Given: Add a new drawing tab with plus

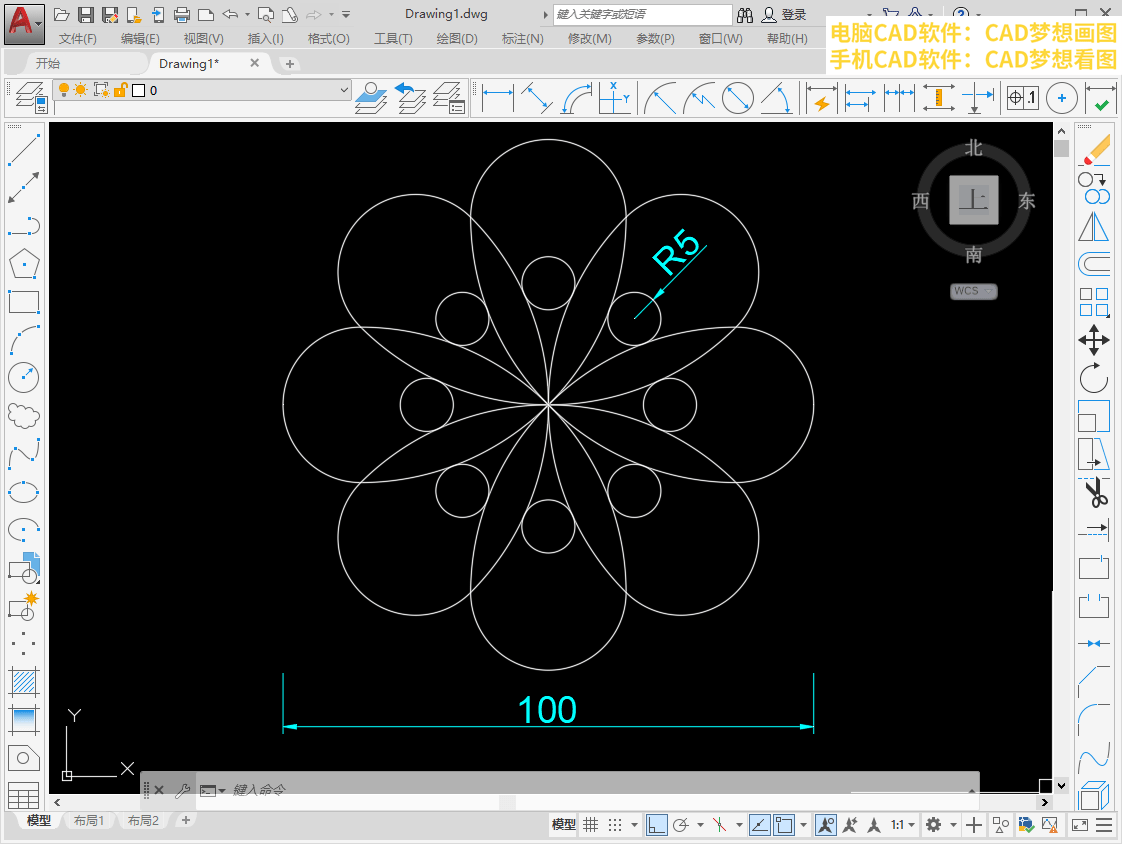Looking at the screenshot, I should [x=290, y=64].
